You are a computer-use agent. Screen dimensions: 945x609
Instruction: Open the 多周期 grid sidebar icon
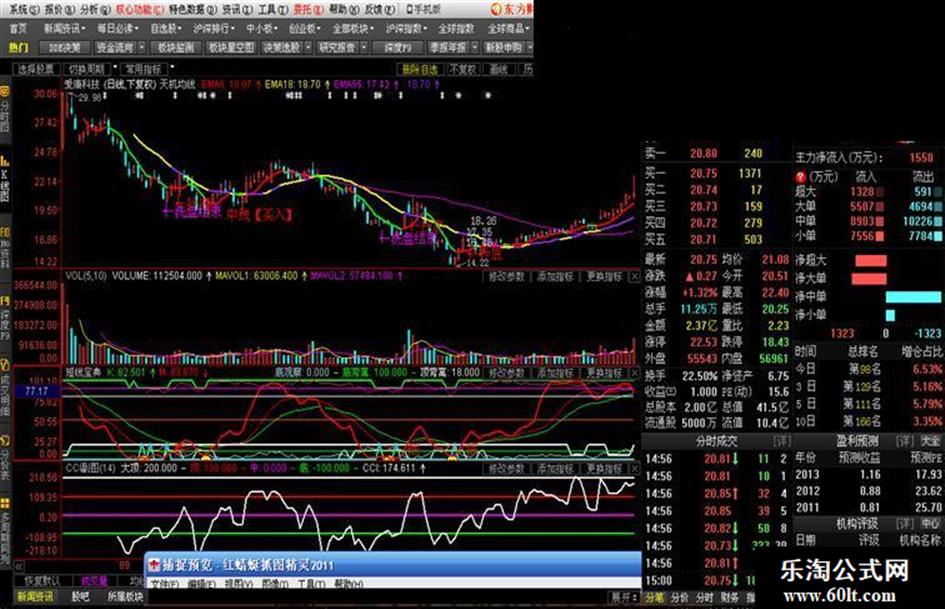4,531
